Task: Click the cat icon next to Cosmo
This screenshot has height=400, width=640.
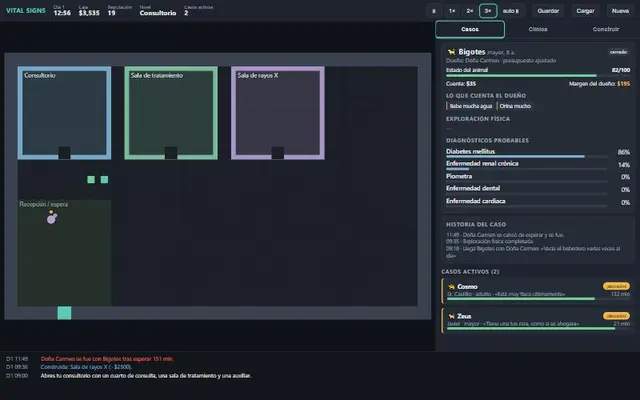Action: [x=451, y=287]
